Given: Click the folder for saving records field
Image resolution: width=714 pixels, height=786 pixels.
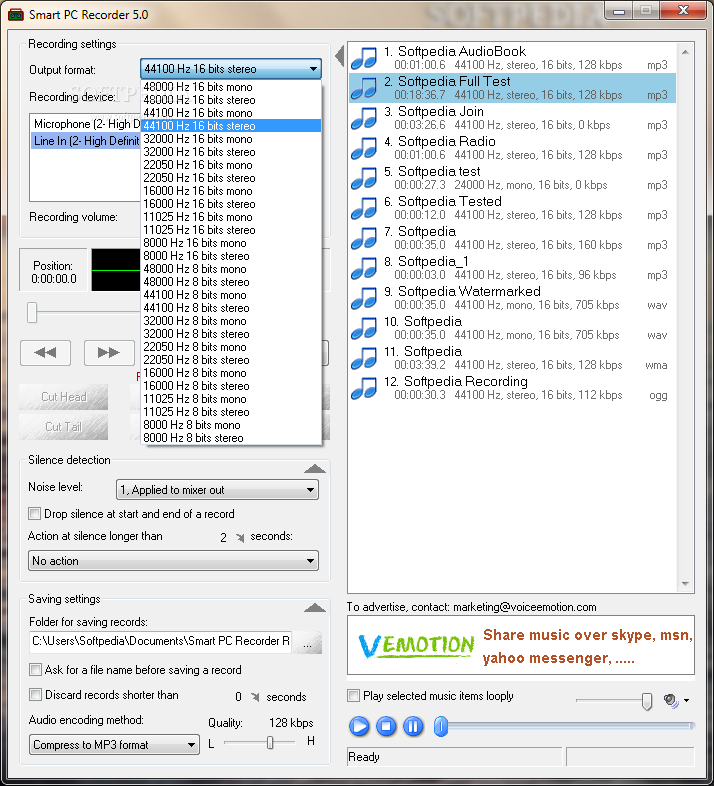Looking at the screenshot, I should [x=161, y=641].
